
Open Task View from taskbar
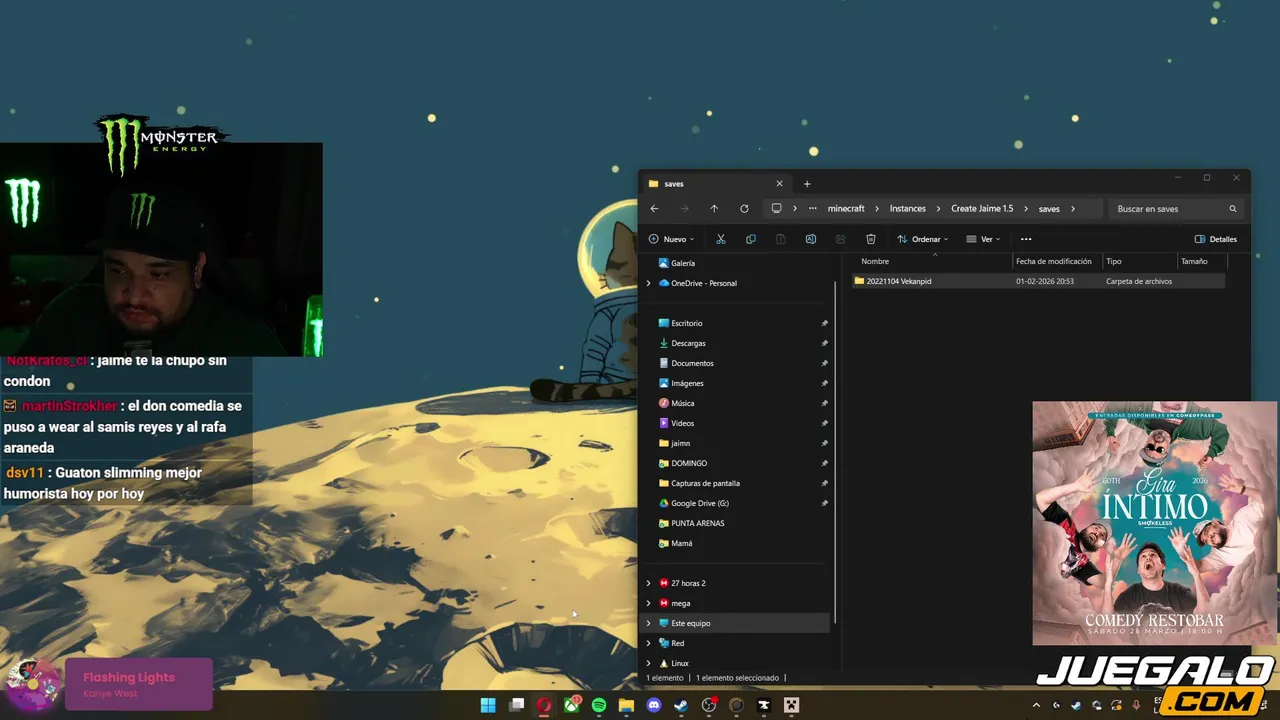point(516,705)
